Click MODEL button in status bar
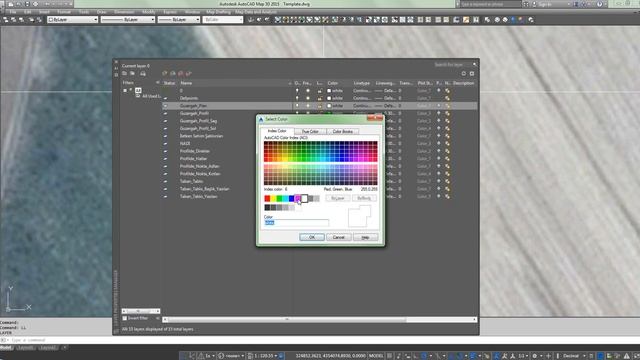640x360 pixels. 376,356
